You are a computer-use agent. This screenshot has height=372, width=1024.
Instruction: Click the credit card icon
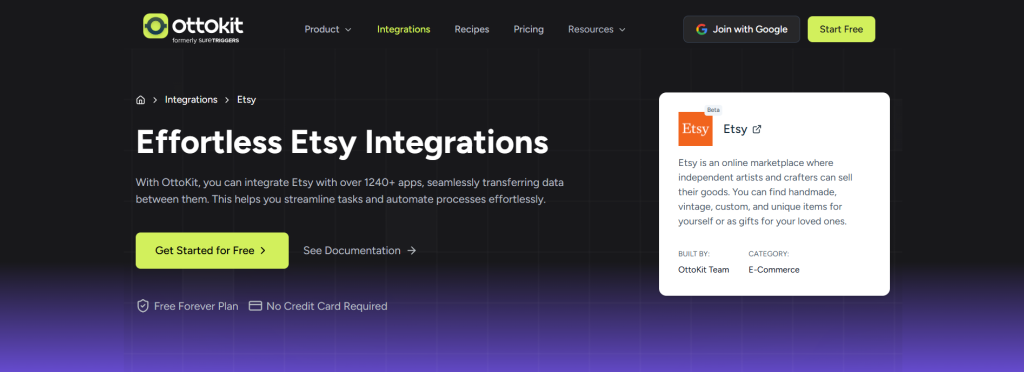click(x=255, y=306)
